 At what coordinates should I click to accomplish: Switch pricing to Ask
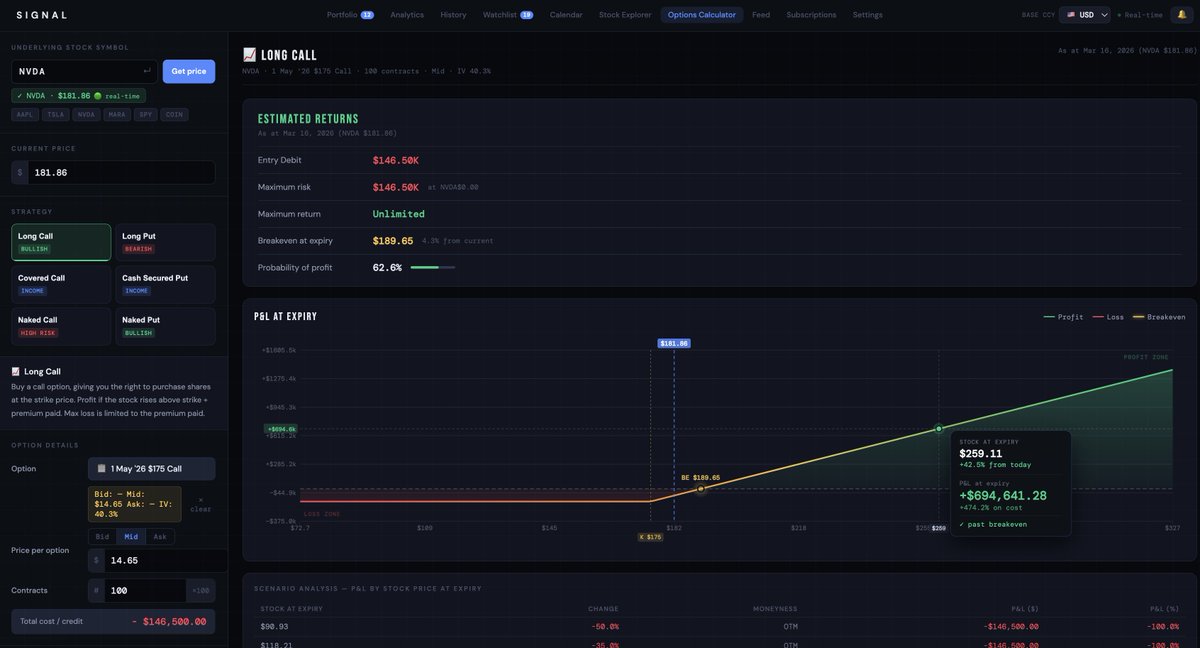click(160, 537)
